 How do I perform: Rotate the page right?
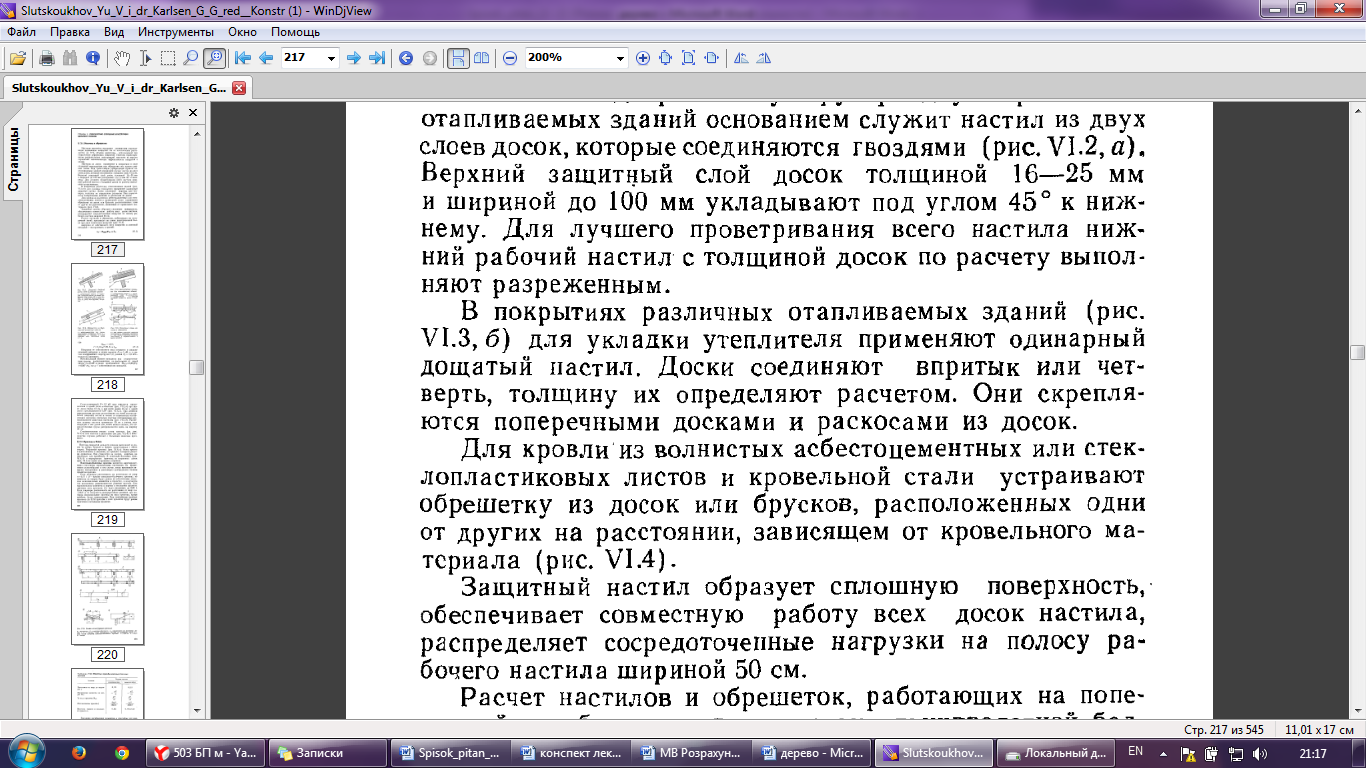tap(764, 58)
